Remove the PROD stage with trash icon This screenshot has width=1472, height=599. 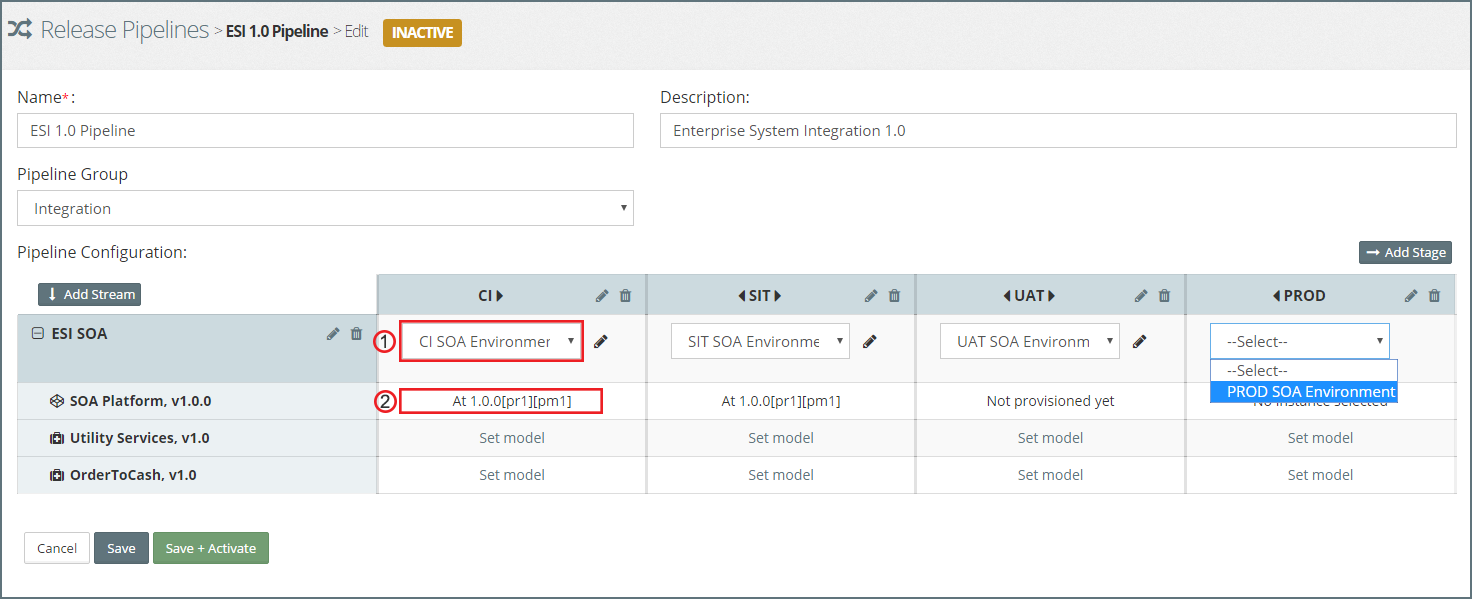[x=1434, y=296]
